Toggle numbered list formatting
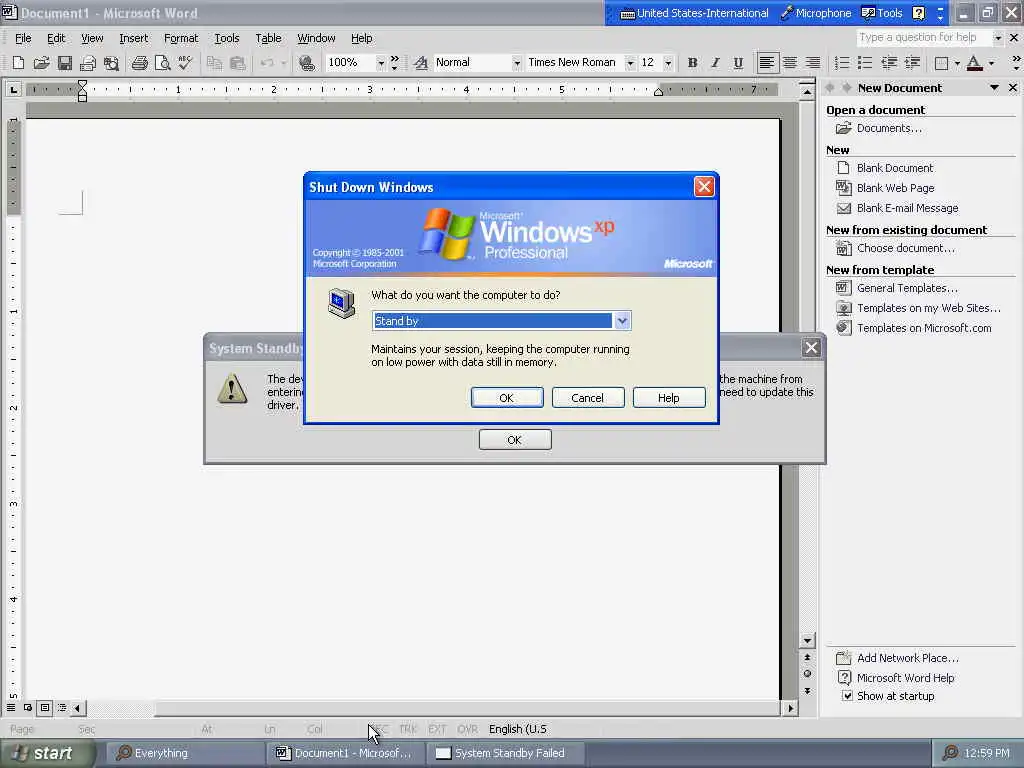Image resolution: width=1024 pixels, height=768 pixels. point(842,63)
